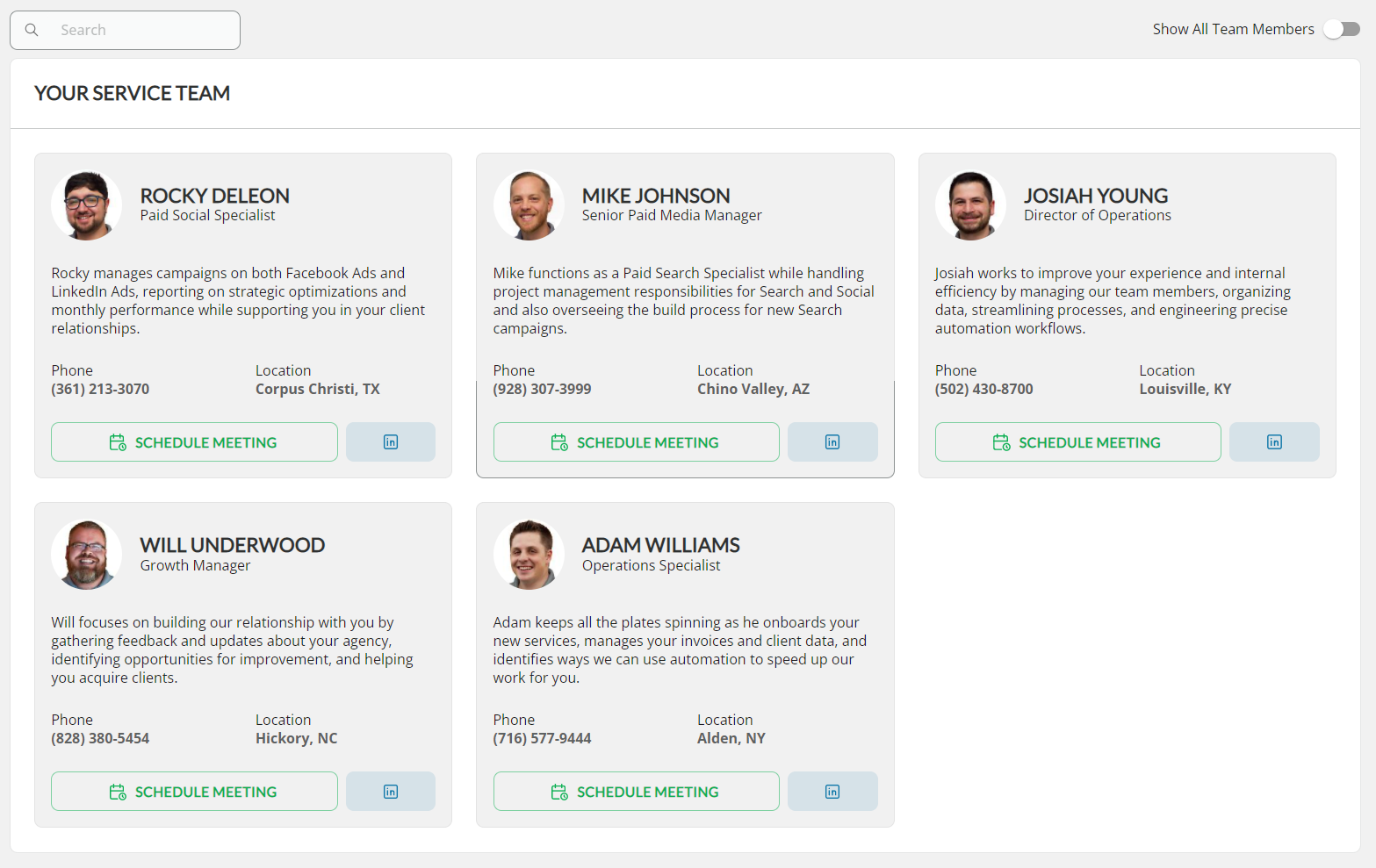Open Will Underwood's LinkedIn profile button
Viewport: 1376px width, 868px height.
point(391,792)
